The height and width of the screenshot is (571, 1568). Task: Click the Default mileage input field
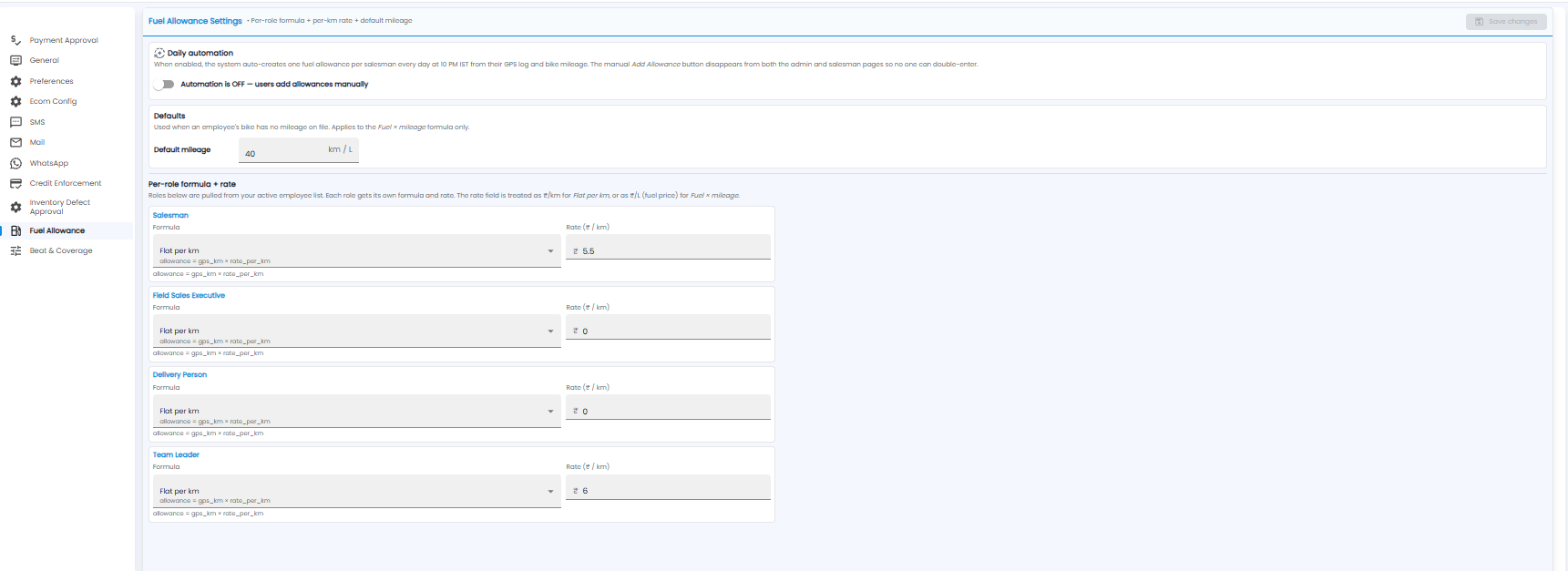tap(299, 150)
